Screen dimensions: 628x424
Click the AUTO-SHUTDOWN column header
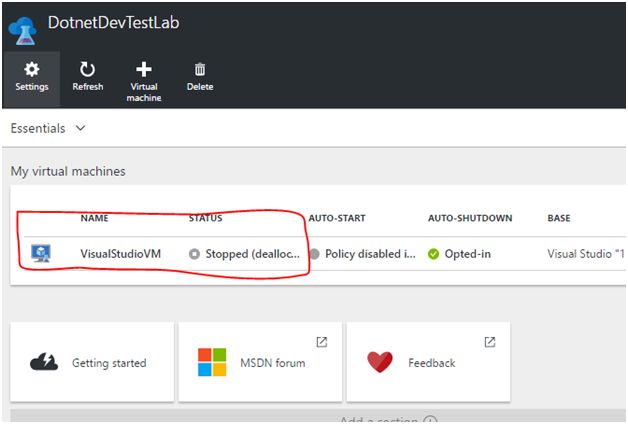[470, 218]
